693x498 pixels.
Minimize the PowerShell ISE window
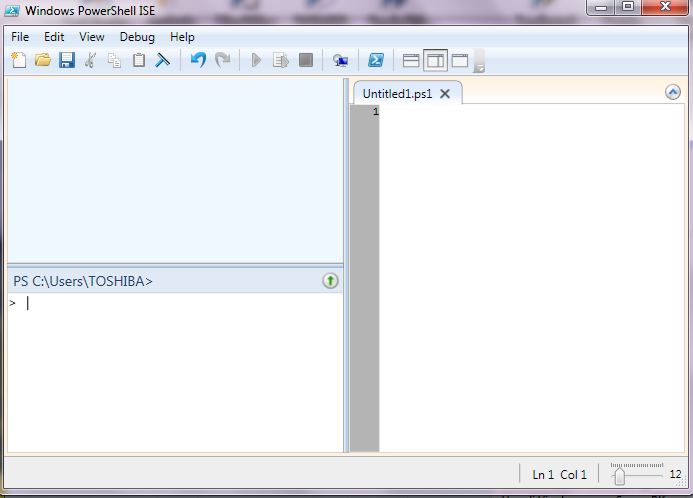[601, 7]
